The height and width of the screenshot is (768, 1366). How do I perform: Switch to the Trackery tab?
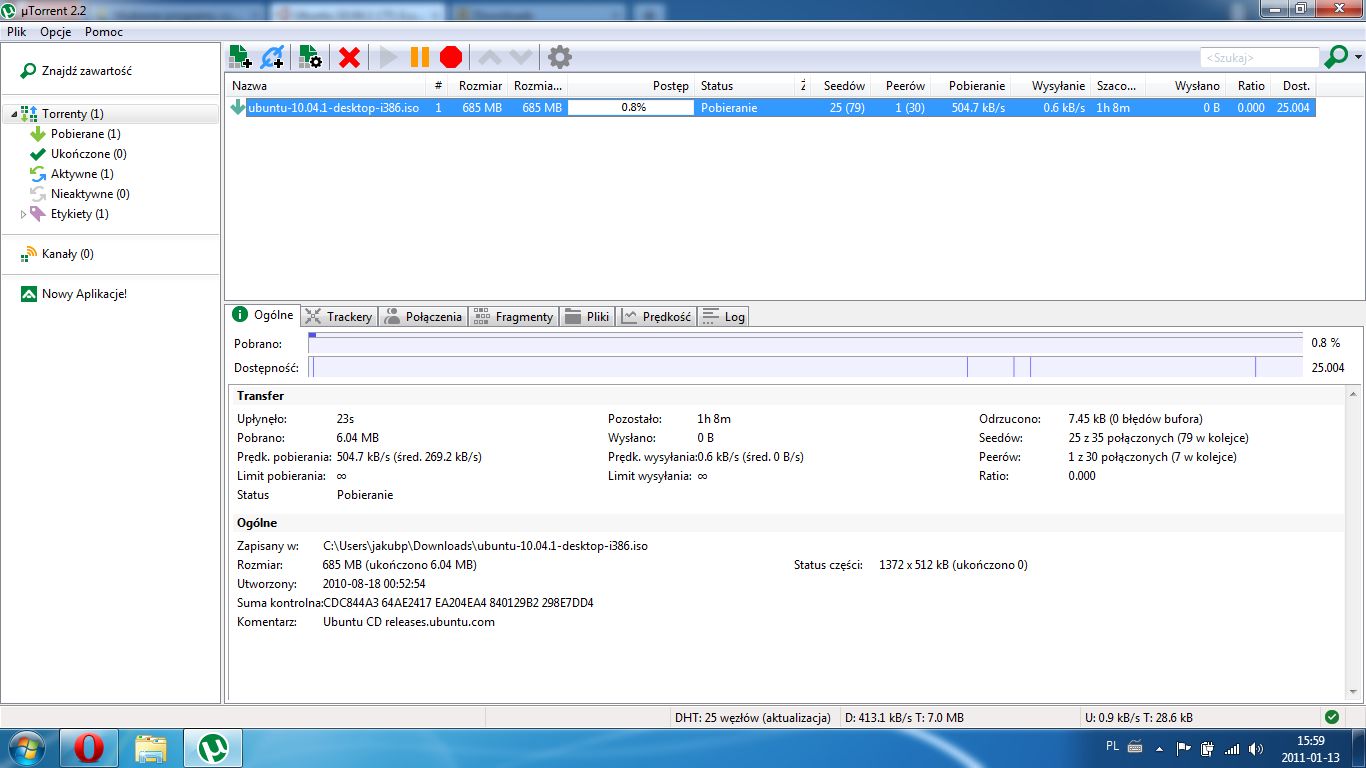click(338, 316)
